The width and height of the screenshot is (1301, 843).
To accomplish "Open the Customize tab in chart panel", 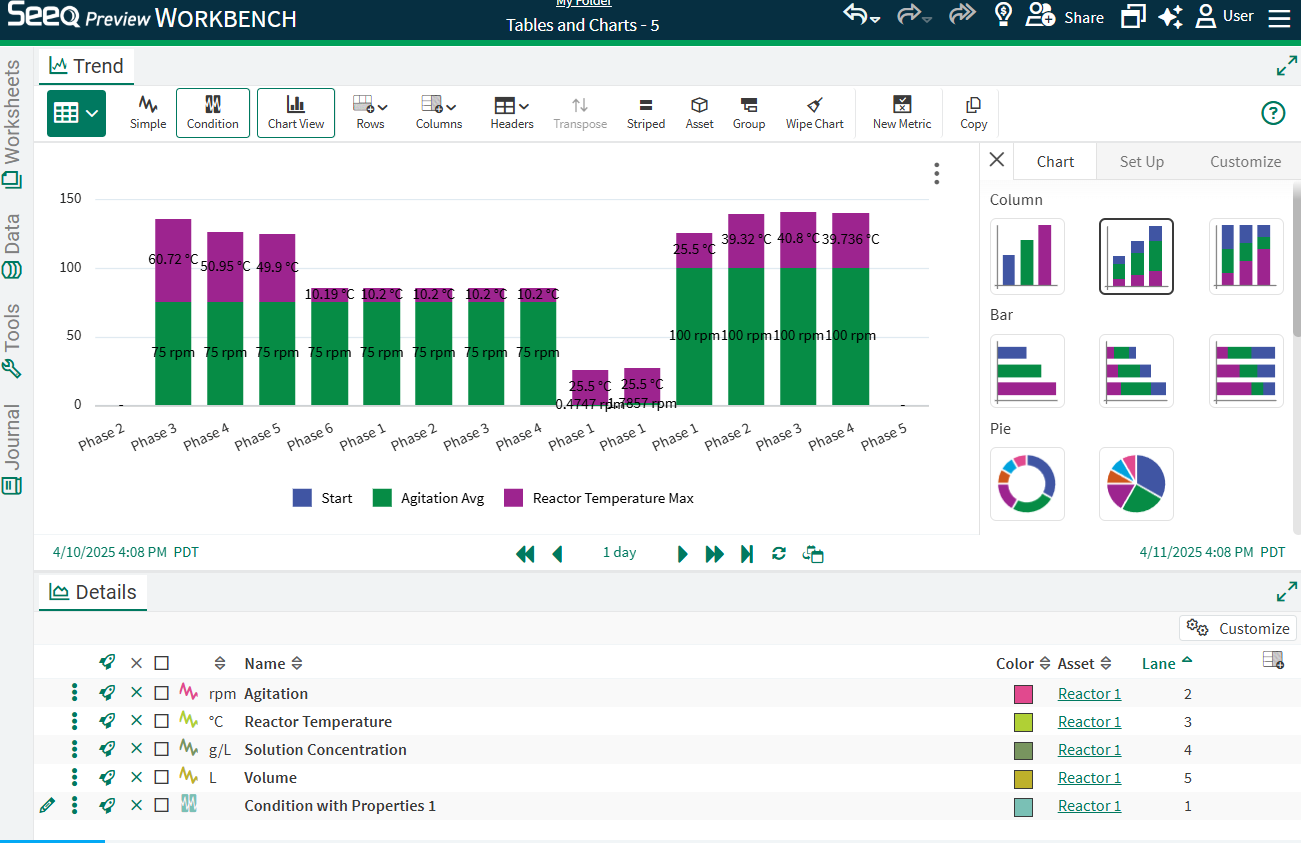I will pyautogui.click(x=1245, y=161).
